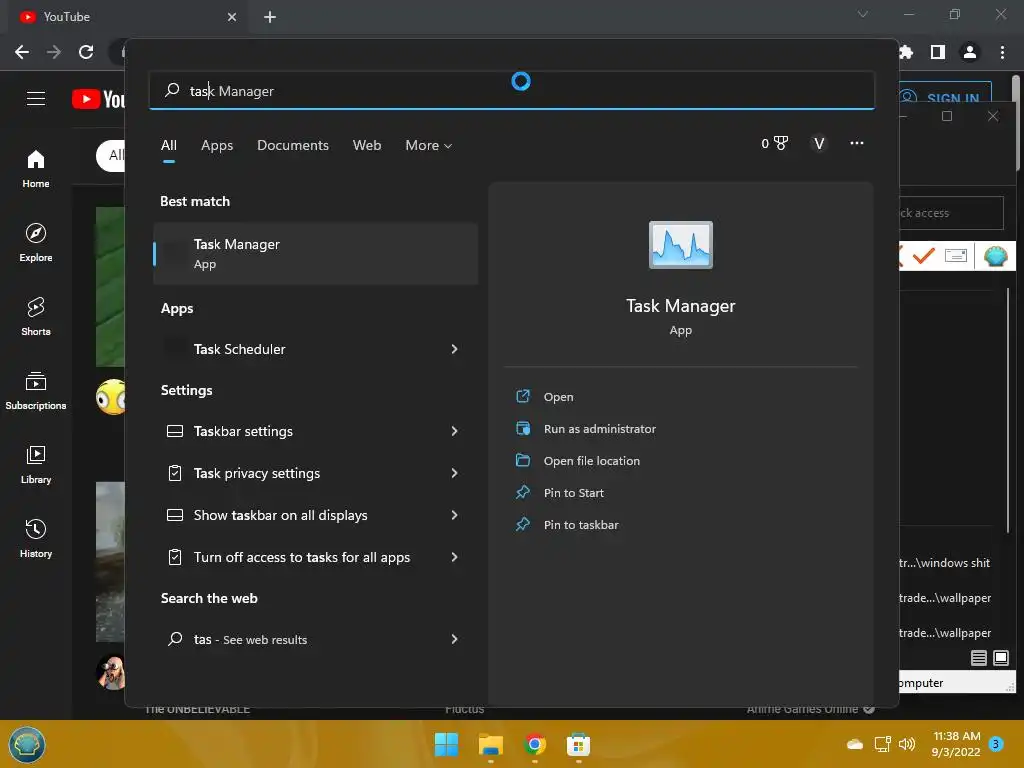Switch to the Documents search tab
Screen dimensions: 1024x768
(x=293, y=145)
